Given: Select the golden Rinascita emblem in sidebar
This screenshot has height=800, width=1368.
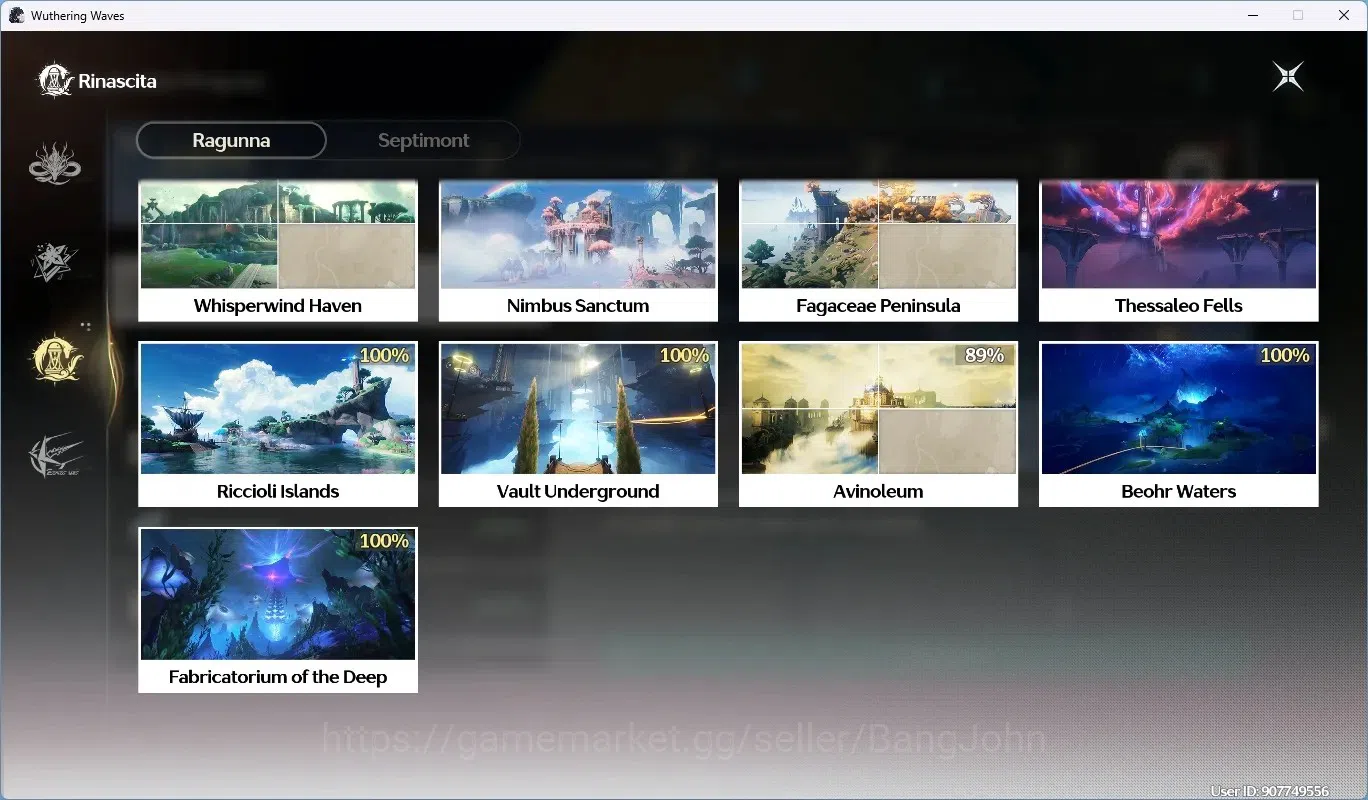Looking at the screenshot, I should pyautogui.click(x=57, y=358).
